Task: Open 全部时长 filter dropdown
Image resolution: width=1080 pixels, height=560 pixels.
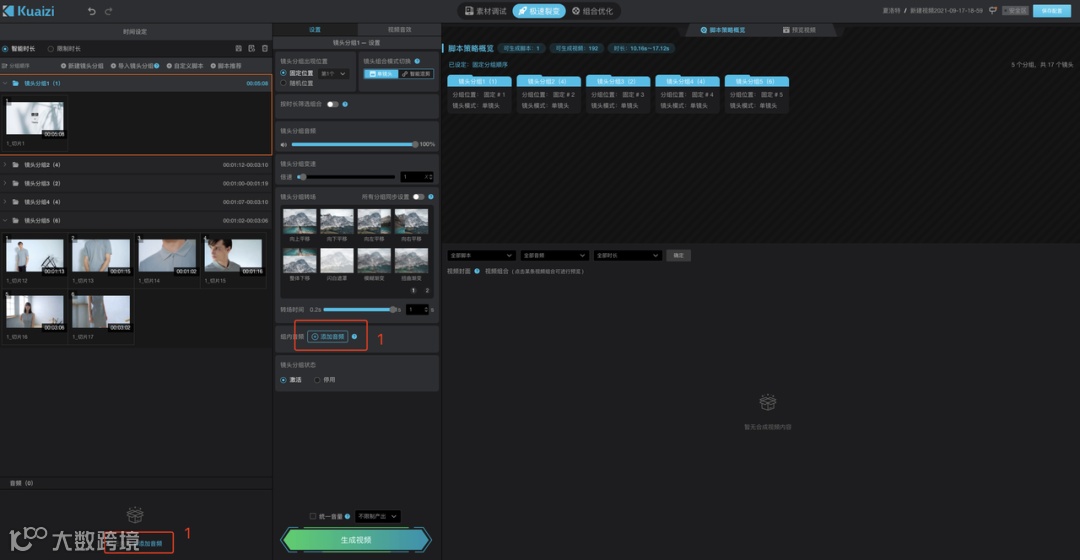Action: [x=627, y=256]
